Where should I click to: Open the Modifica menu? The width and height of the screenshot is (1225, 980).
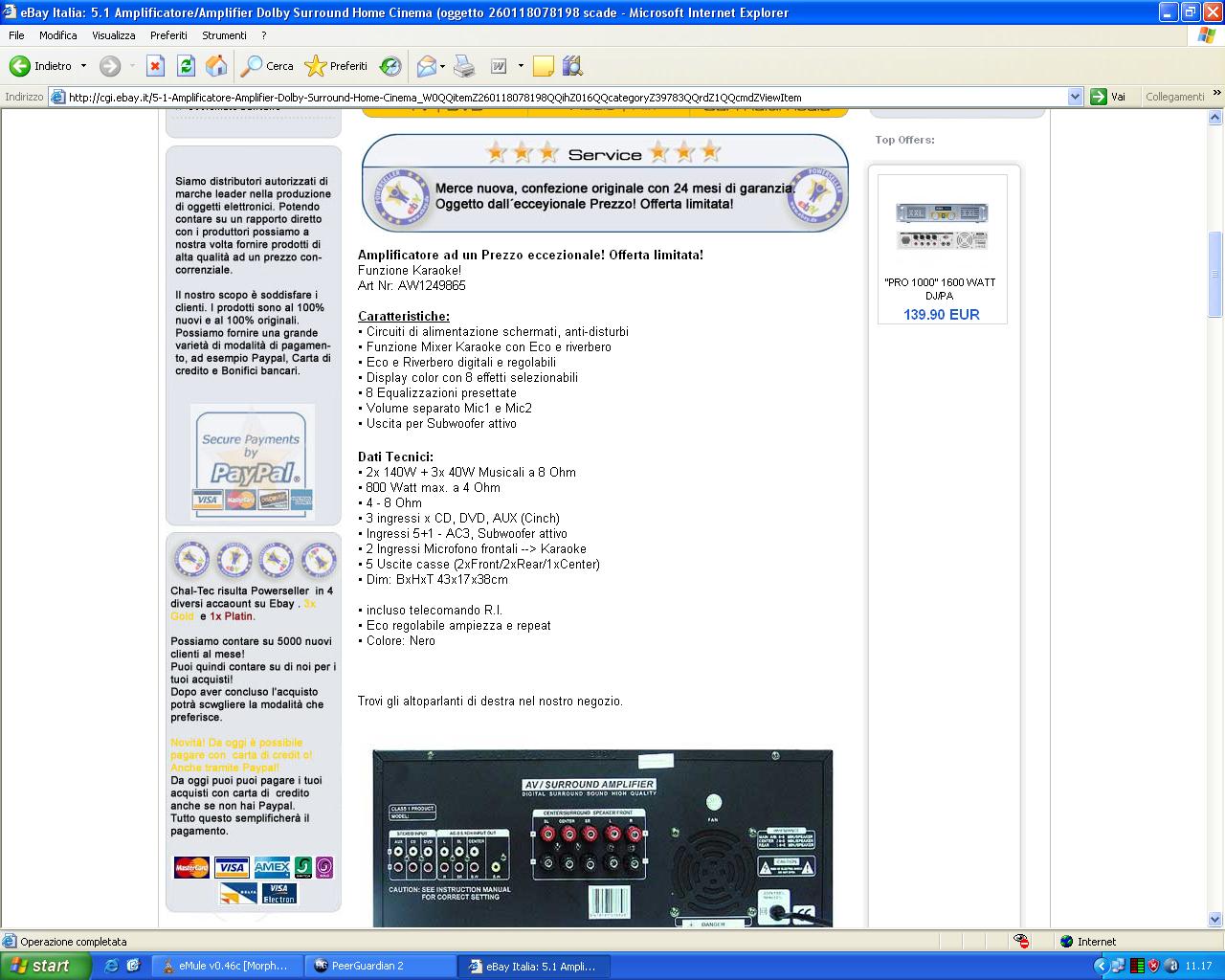(x=58, y=35)
